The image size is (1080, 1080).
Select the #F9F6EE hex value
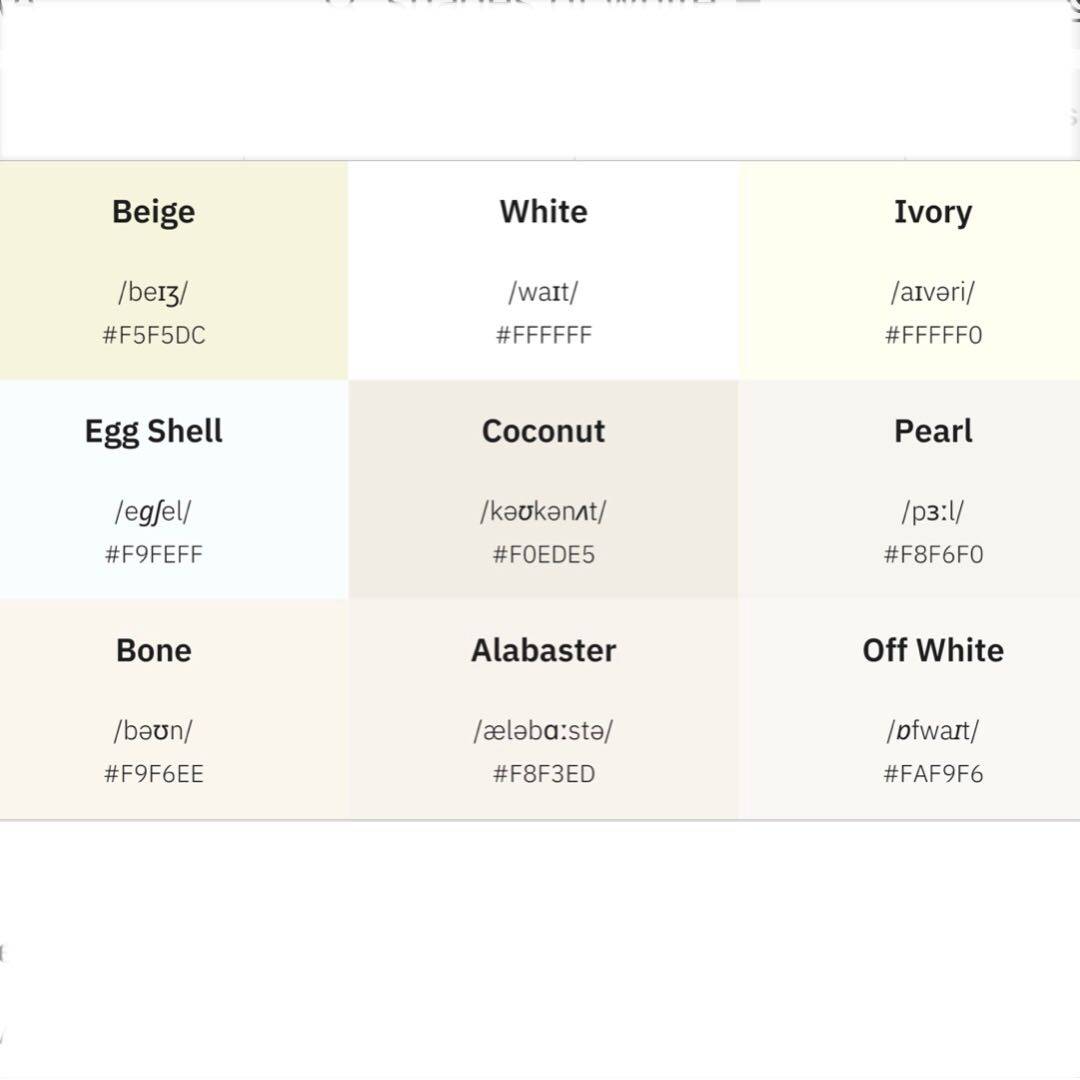pos(154,773)
